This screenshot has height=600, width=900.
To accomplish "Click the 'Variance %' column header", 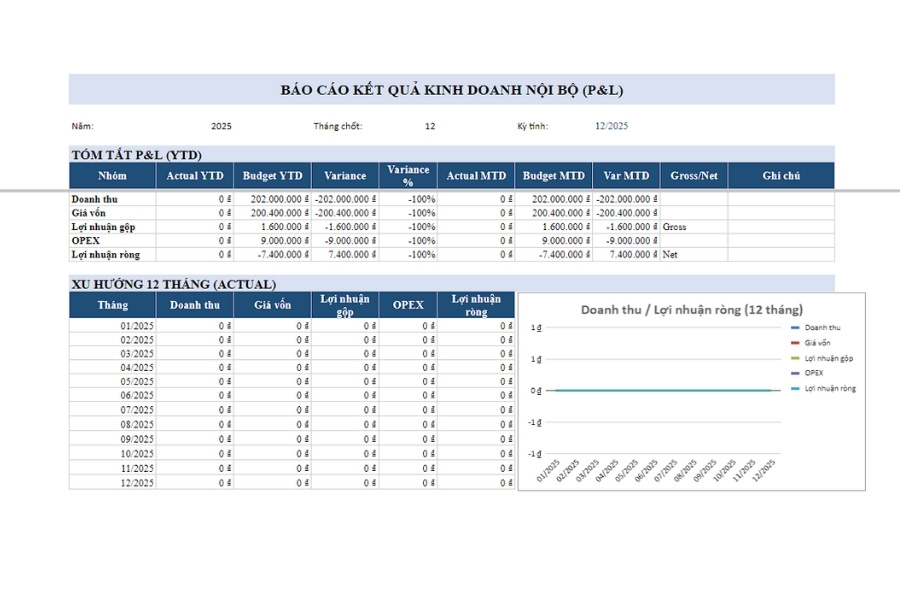I will click(408, 176).
